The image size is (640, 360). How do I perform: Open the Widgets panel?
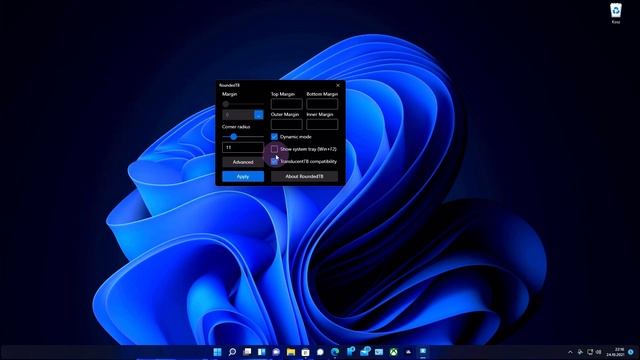[x=262, y=352]
